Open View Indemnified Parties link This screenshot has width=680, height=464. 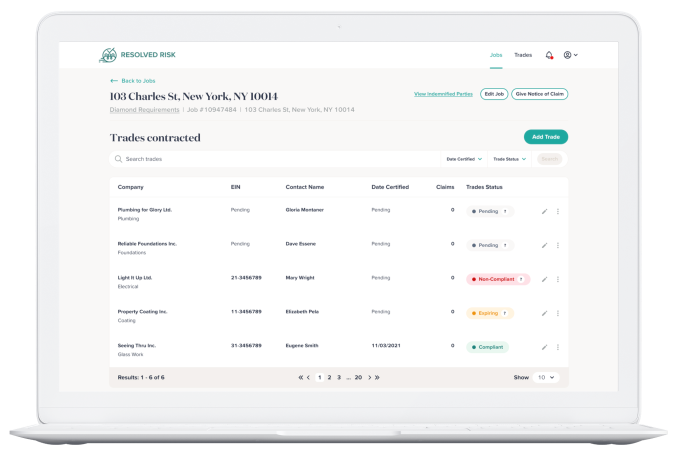(443, 94)
